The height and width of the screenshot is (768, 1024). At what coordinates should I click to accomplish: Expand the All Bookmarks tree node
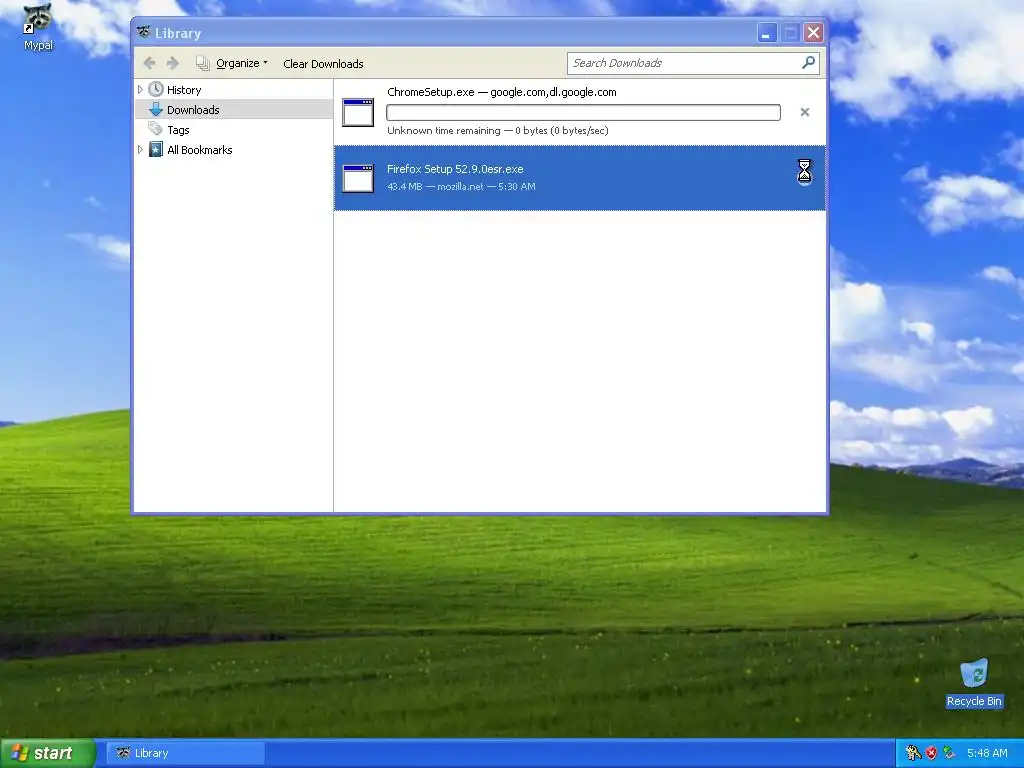click(140, 150)
